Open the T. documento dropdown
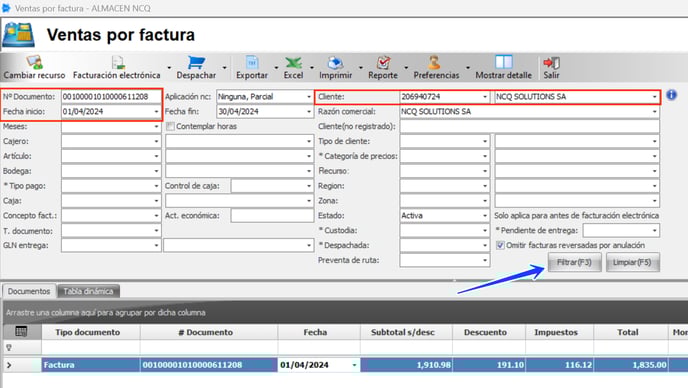This screenshot has width=688, height=388. (156, 231)
